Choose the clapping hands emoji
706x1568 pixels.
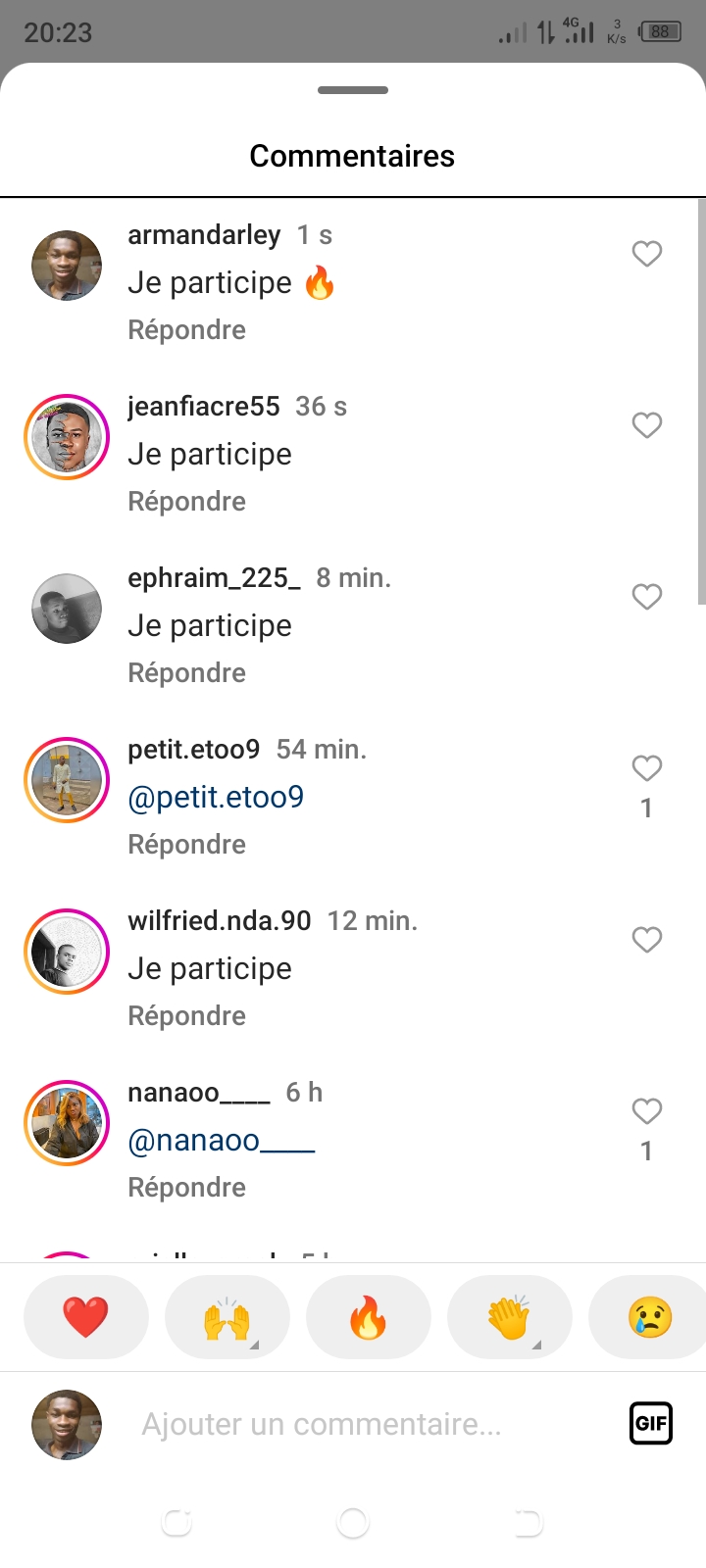click(510, 1317)
